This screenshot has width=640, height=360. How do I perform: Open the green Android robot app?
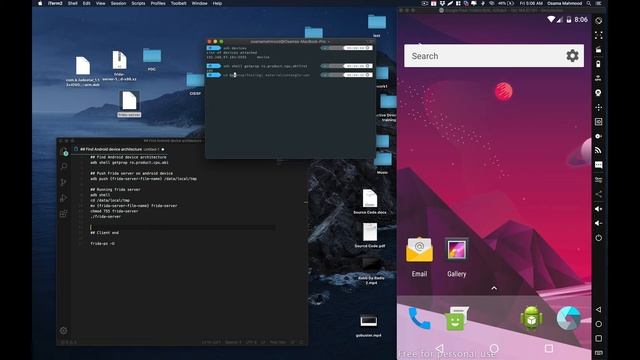tap(531, 318)
